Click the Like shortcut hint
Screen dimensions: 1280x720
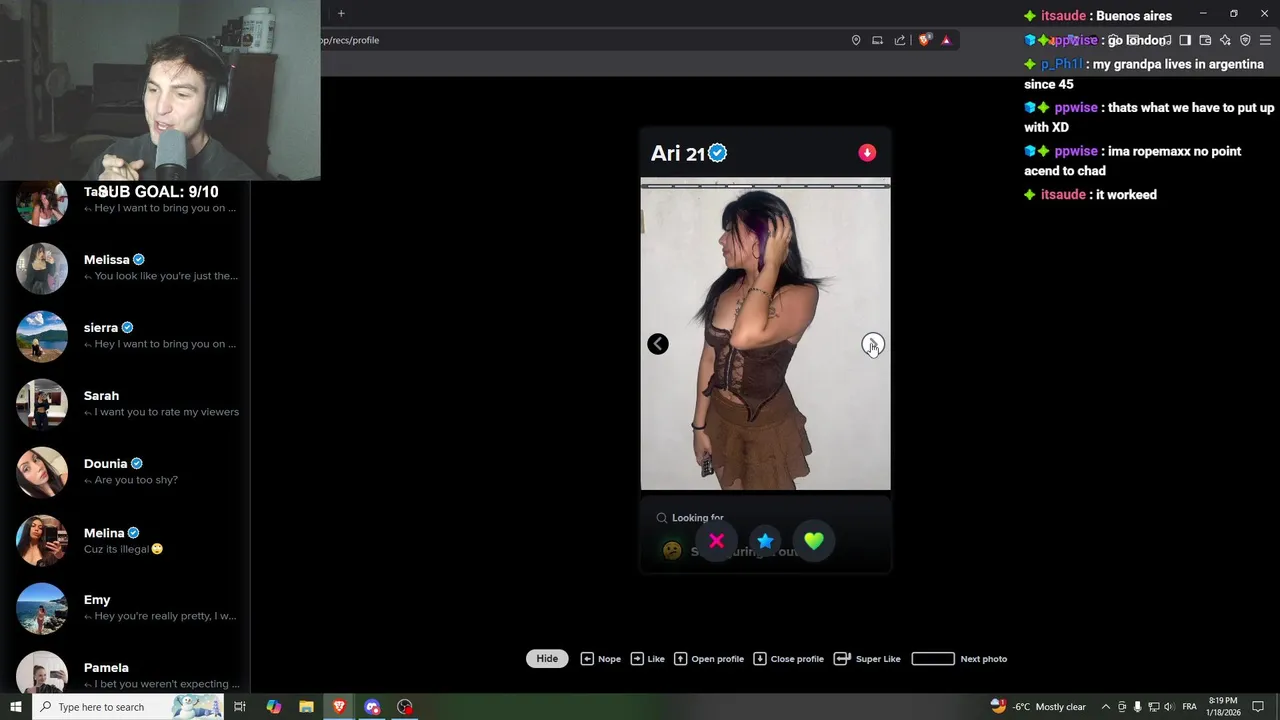pos(647,659)
